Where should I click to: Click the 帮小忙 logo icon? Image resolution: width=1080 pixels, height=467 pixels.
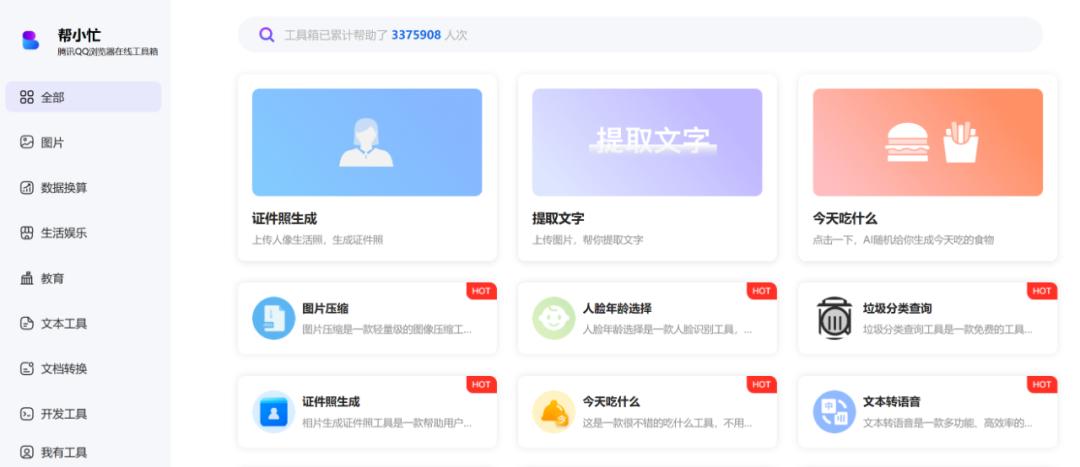(x=30, y=40)
